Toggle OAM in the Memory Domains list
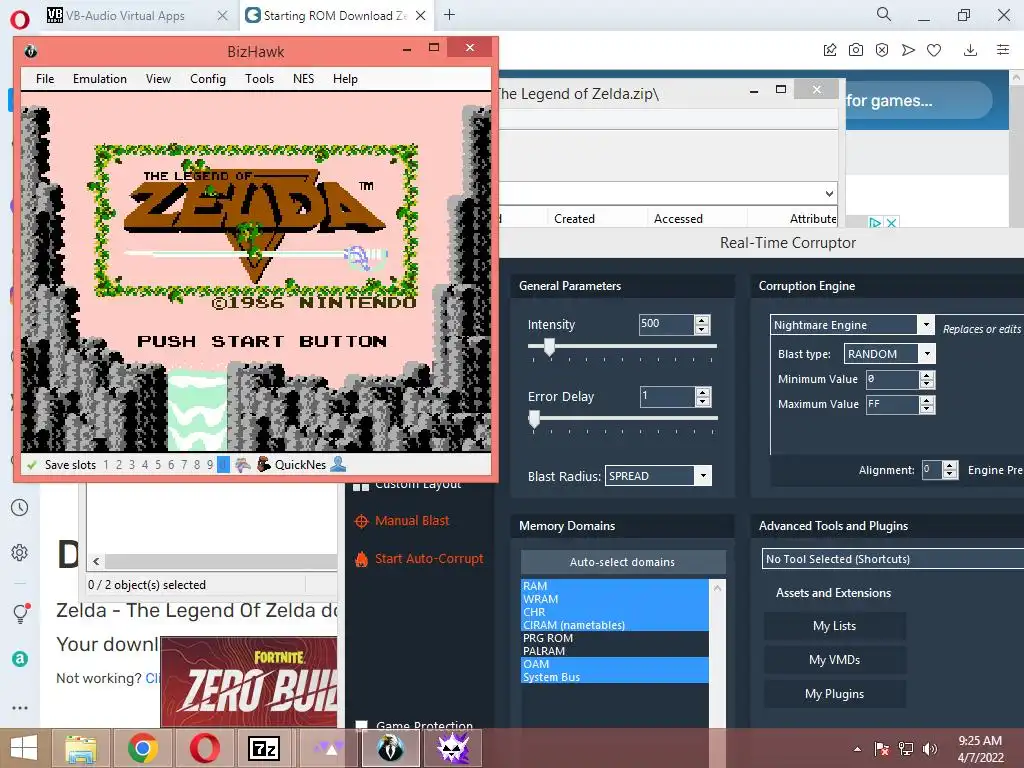This screenshot has width=1024, height=768. click(615, 664)
